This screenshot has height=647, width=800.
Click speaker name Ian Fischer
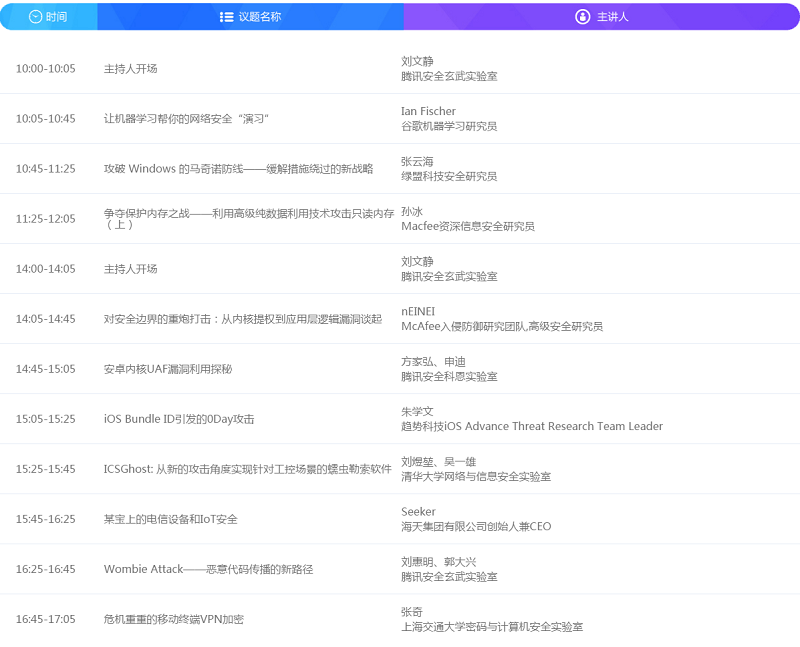pyautogui.click(x=428, y=111)
